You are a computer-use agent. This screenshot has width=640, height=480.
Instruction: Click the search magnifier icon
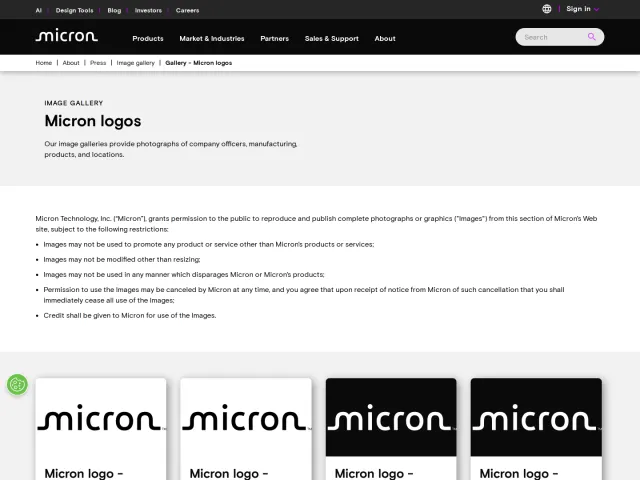coord(591,37)
